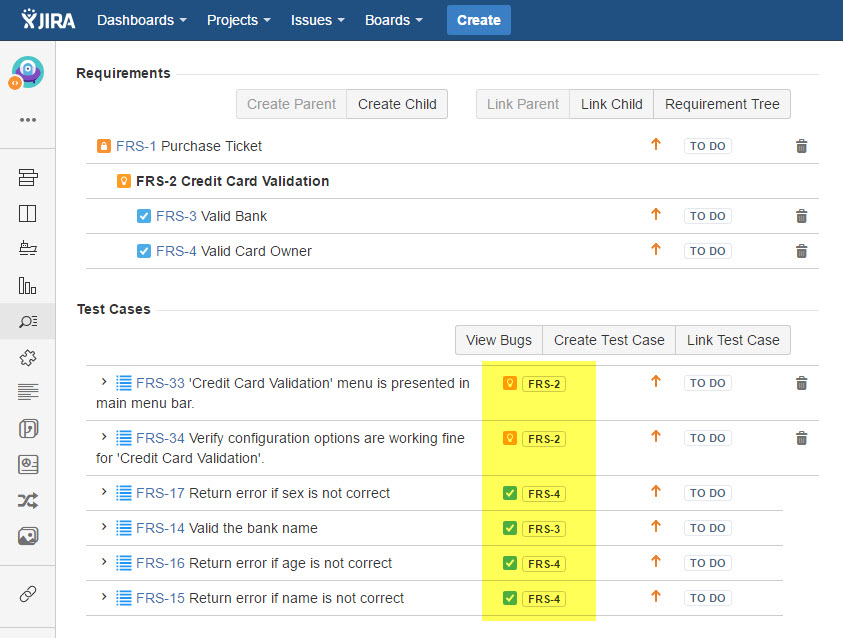Expand the FRS-14 Valid the bank name row
This screenshot has width=843, height=638.
pyautogui.click(x=103, y=527)
